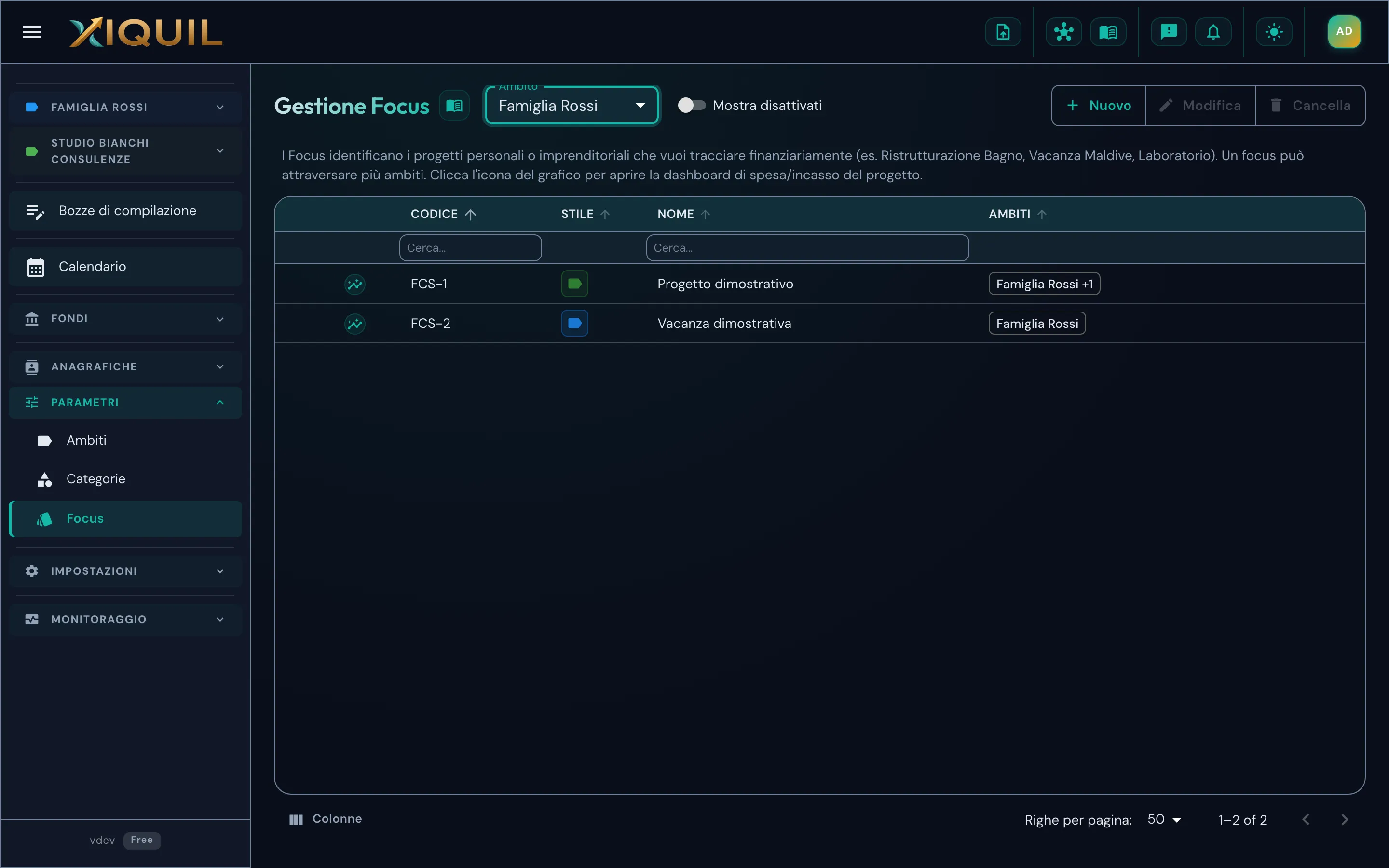
Task: Select the Focus menu item
Action: pyautogui.click(x=125, y=519)
